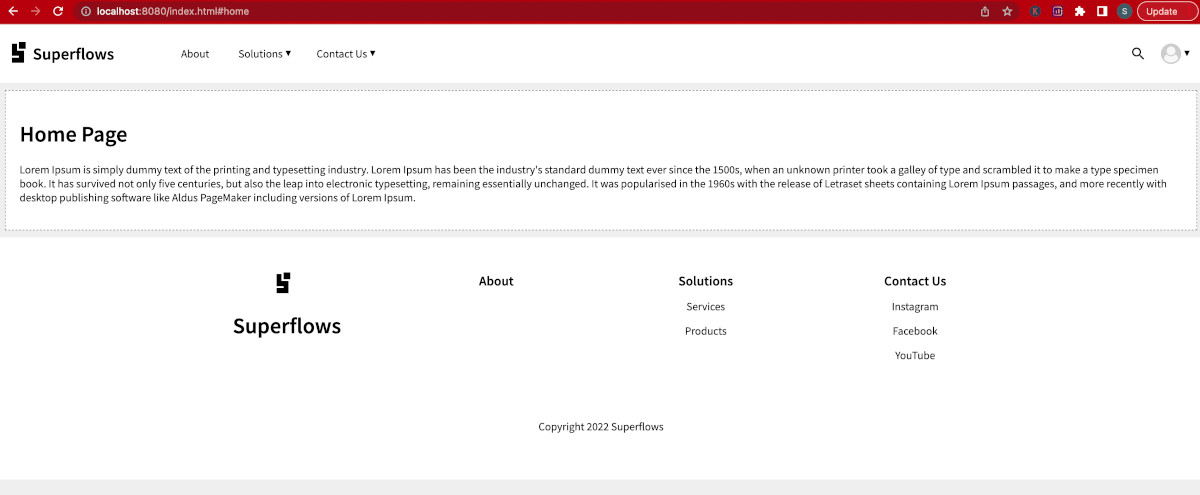The image size is (1200, 495).
Task: Open the Instagram footer link
Action: 915,307
